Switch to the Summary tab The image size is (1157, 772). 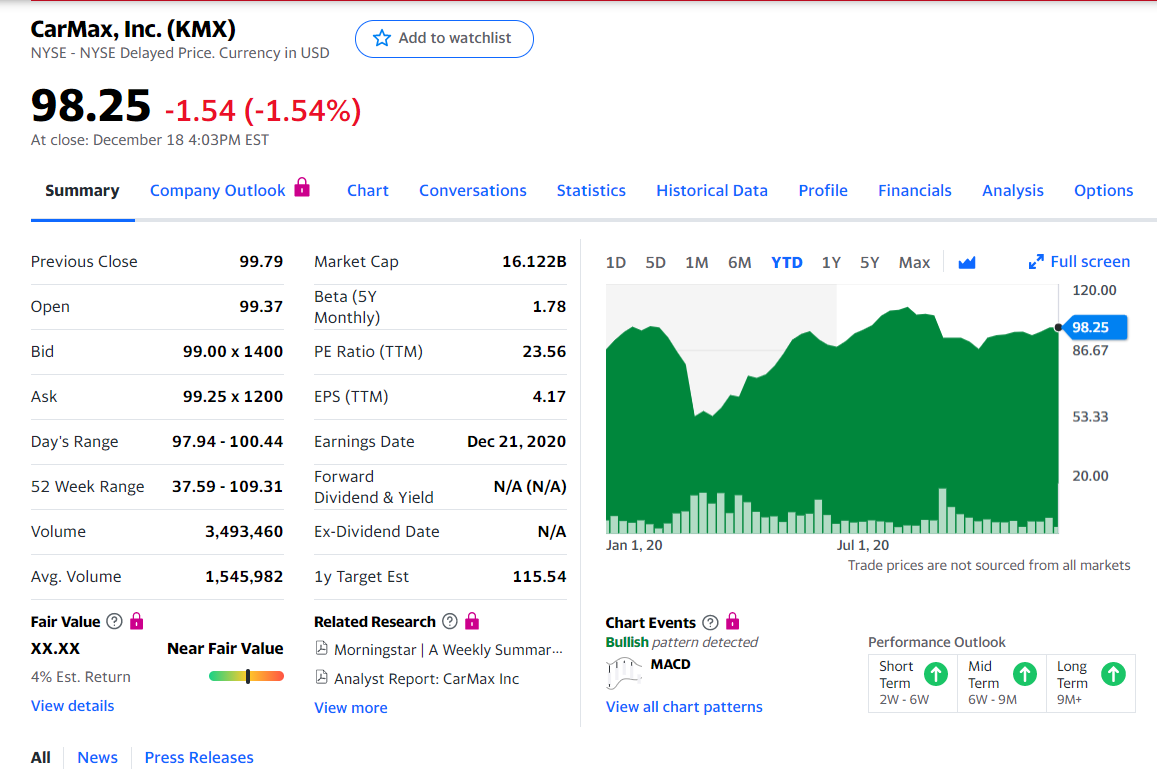(x=82, y=190)
